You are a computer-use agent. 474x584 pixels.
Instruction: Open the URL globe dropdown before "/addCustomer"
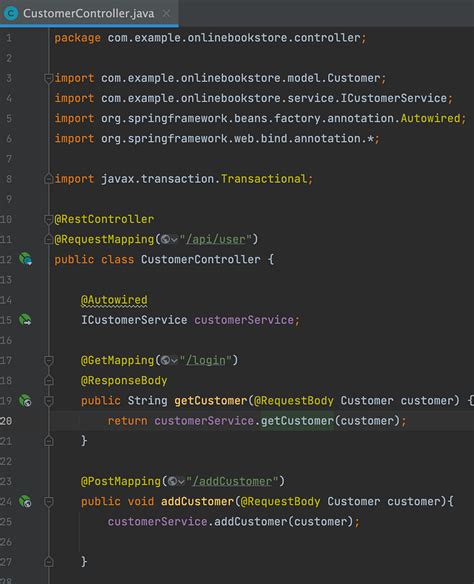[x=176, y=481]
